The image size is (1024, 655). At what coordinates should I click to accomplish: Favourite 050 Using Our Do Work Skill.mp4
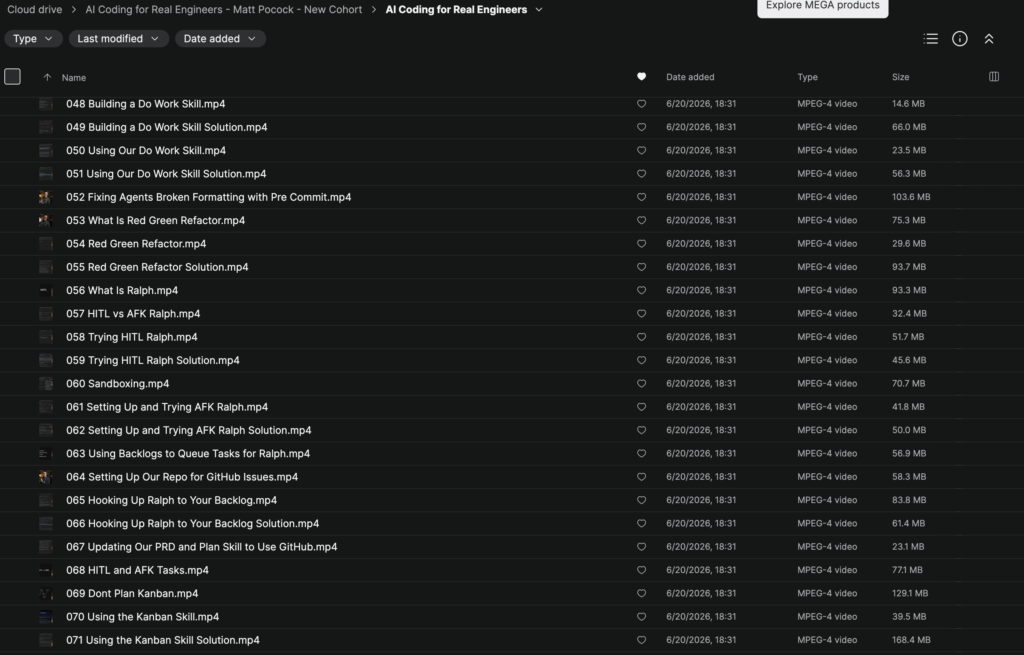pos(641,150)
